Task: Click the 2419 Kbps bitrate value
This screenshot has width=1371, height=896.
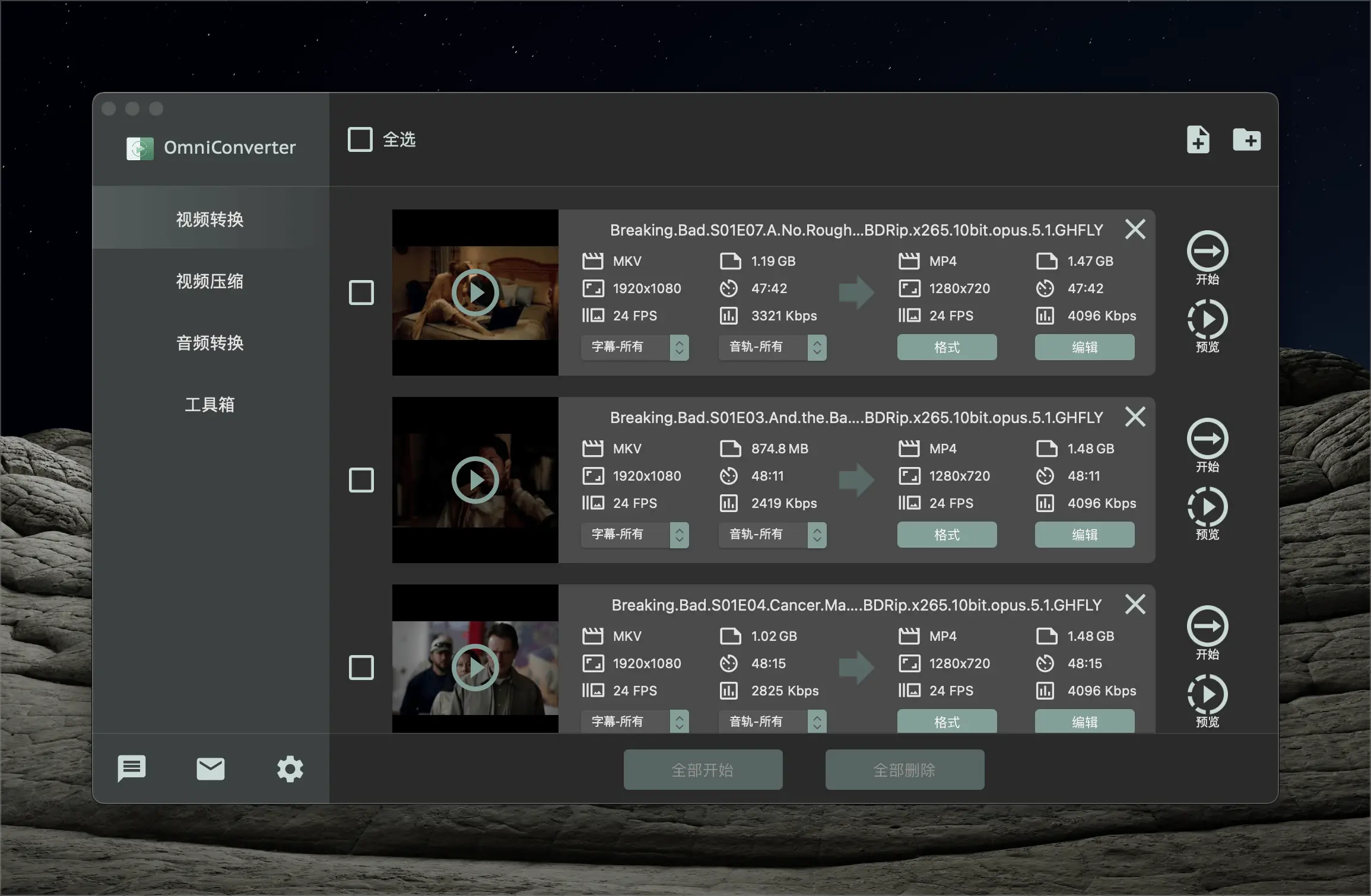Action: pos(784,503)
